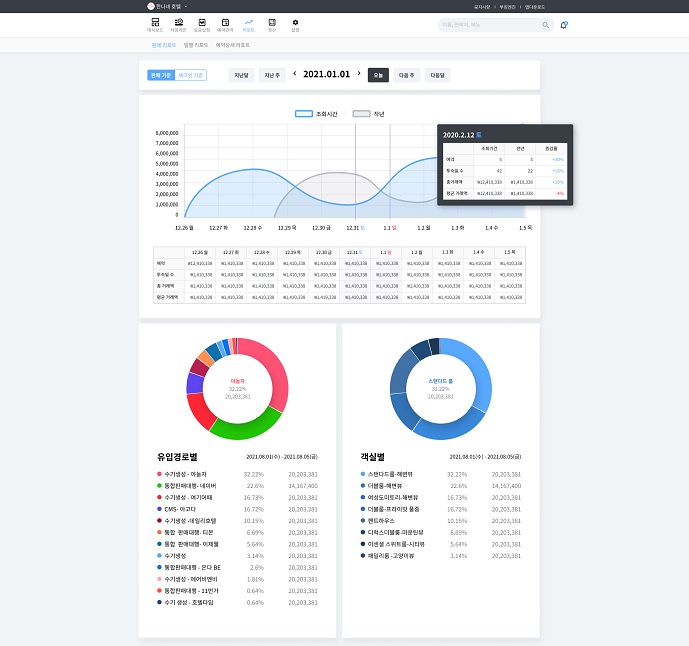
Task: Open the second link in top bar
Action: [x=508, y=7]
